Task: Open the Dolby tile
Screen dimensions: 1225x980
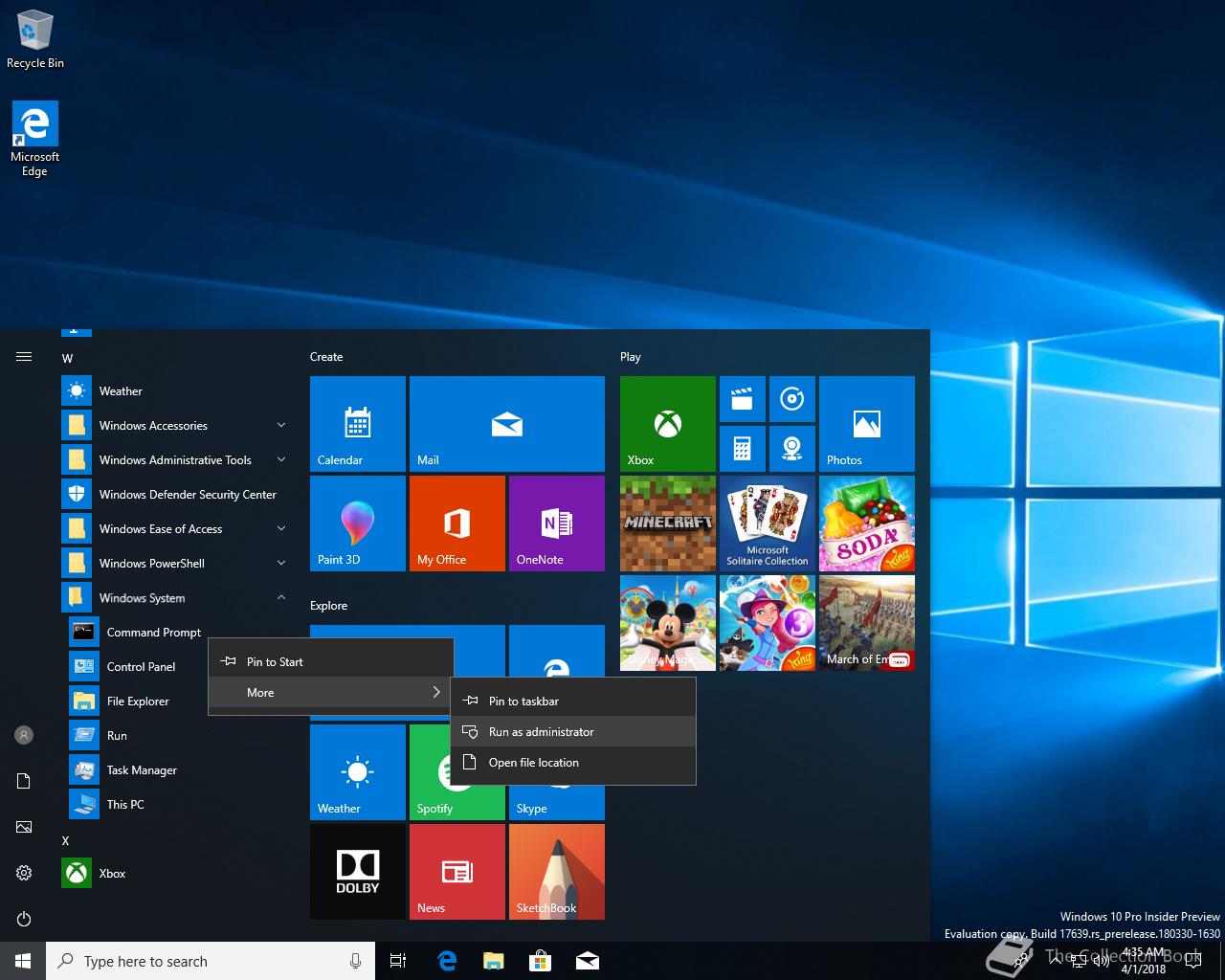Action: [x=358, y=872]
